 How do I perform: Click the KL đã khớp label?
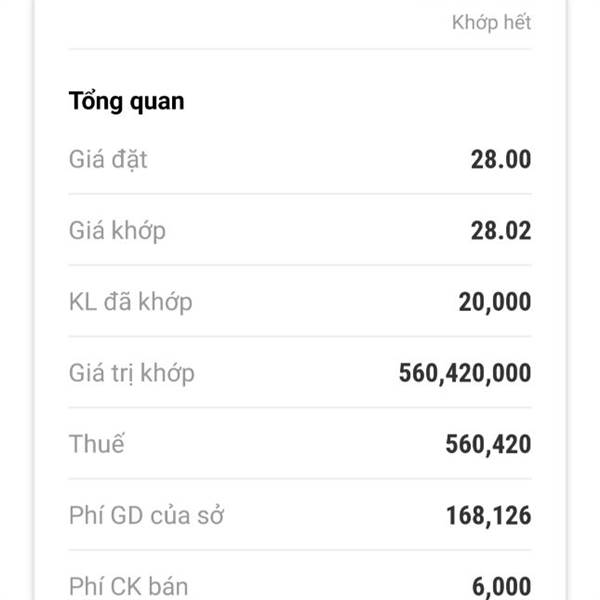pos(130,302)
